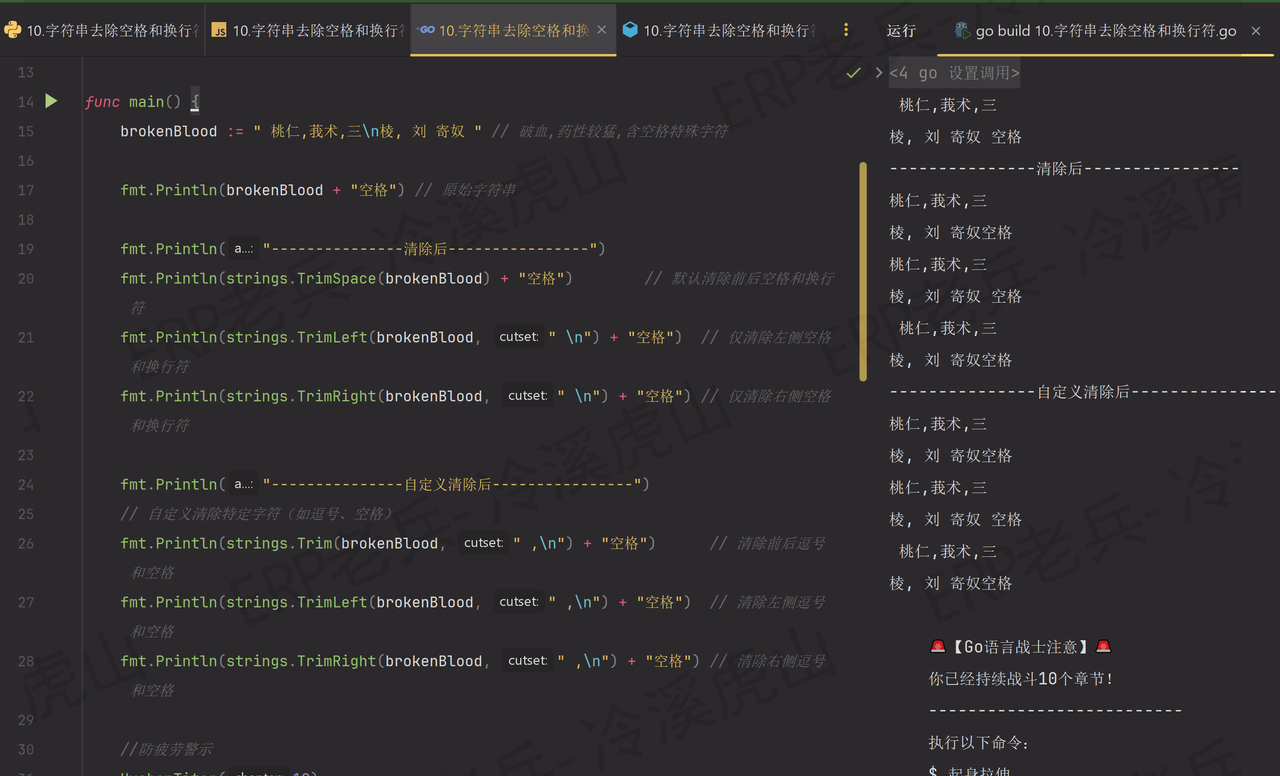Click the green inspections checkmark above the output panel
Image resolution: width=1280 pixels, height=776 pixels.
853,72
